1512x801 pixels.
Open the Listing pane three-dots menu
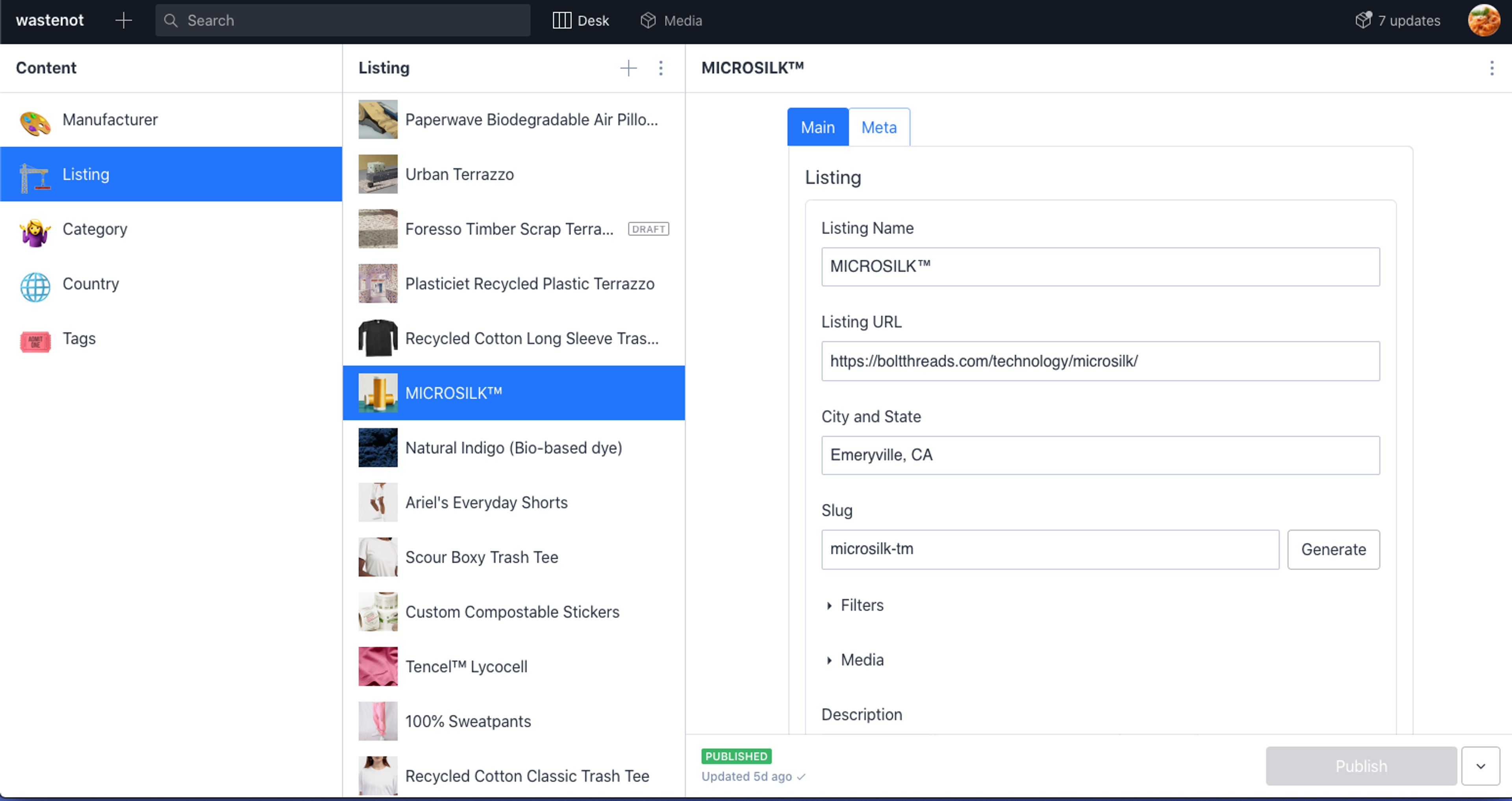pos(660,68)
